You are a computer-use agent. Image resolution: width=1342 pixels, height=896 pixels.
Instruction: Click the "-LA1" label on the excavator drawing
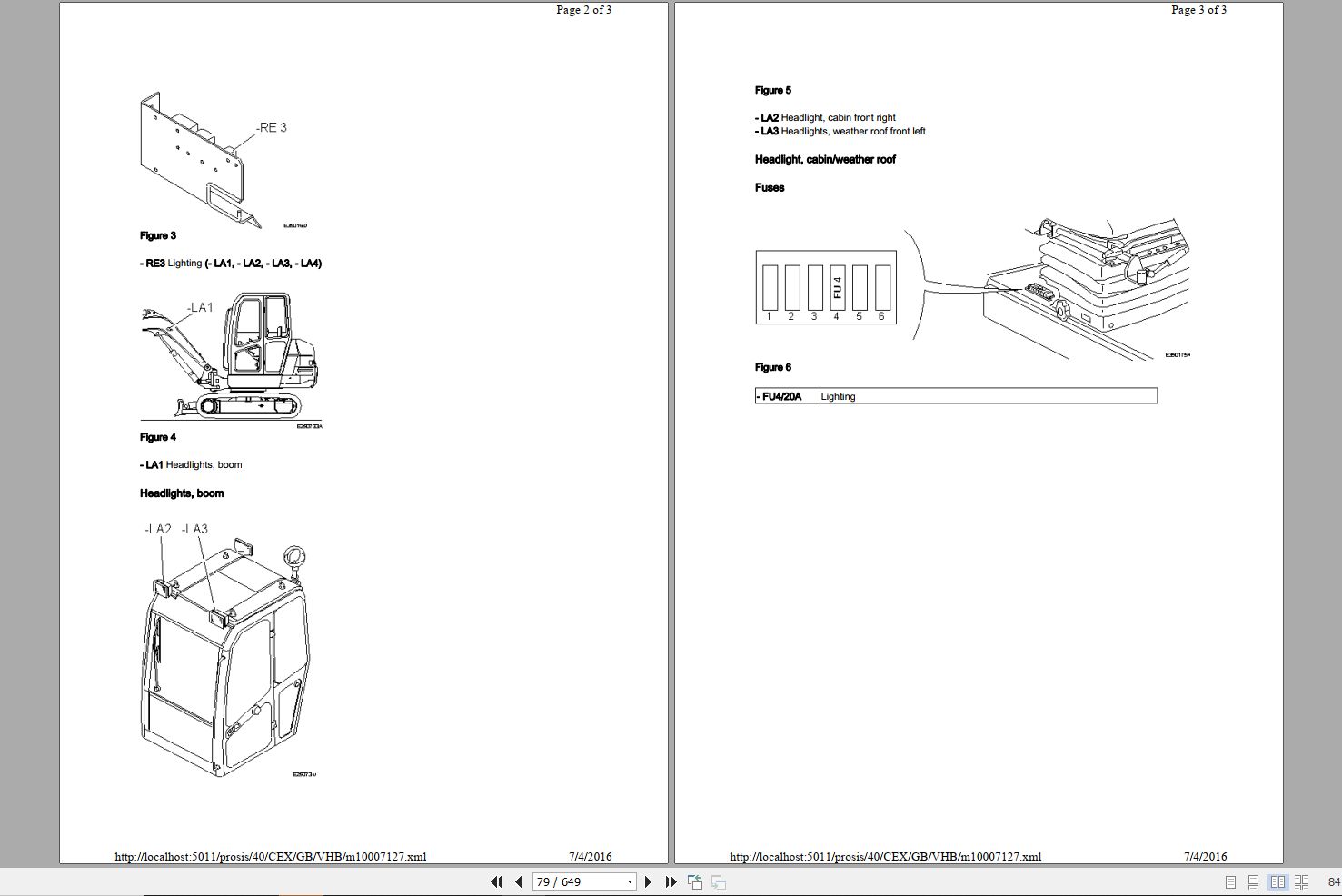coord(200,308)
